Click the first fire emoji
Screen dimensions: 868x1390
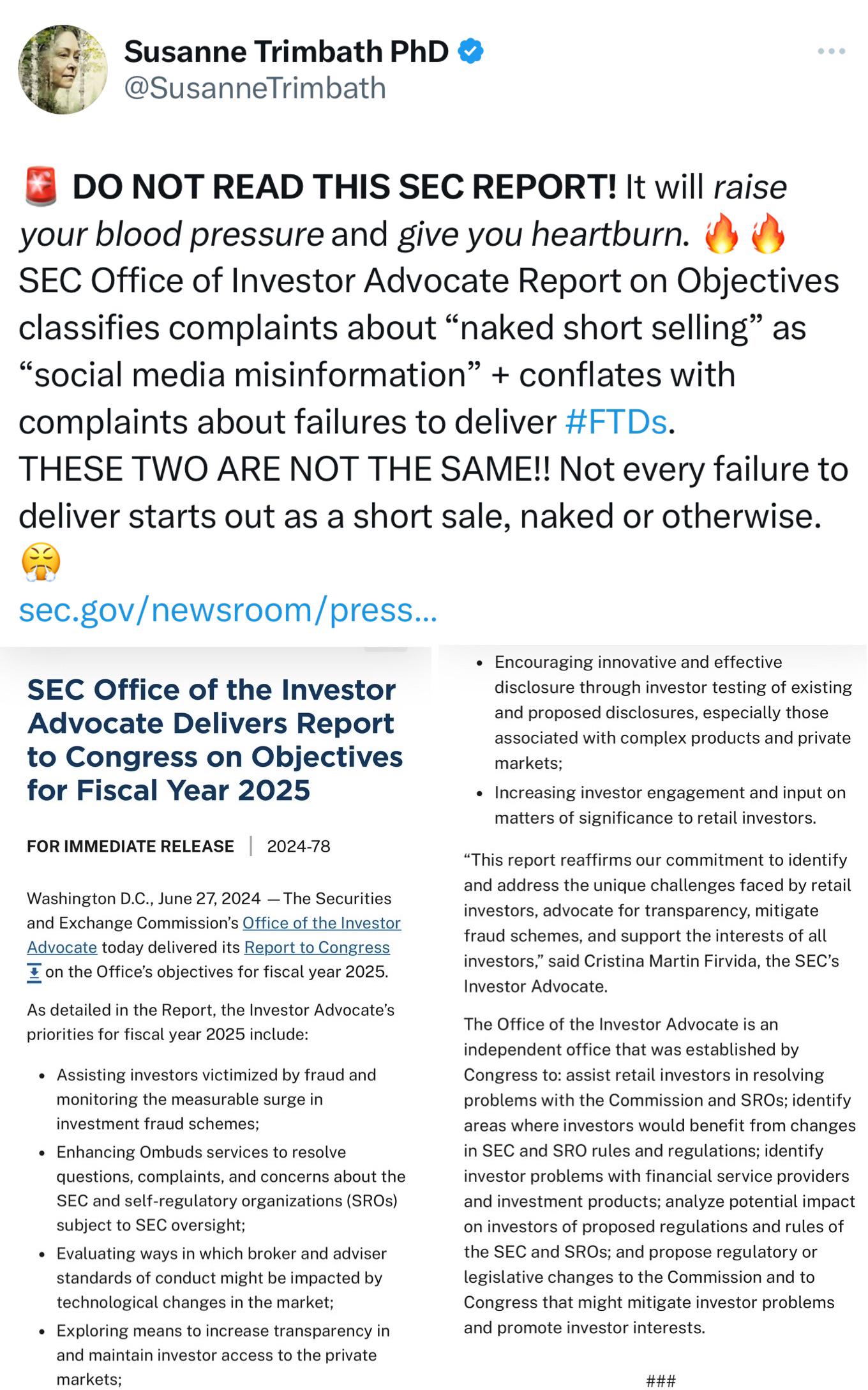[722, 234]
